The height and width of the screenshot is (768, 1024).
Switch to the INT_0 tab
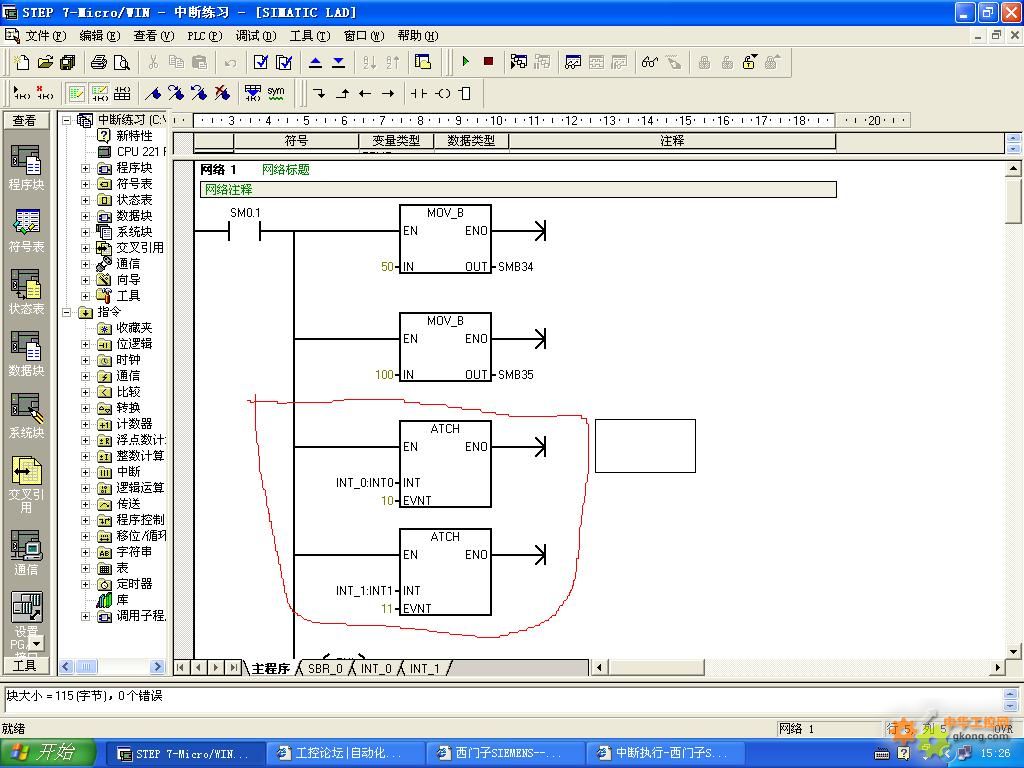point(376,669)
